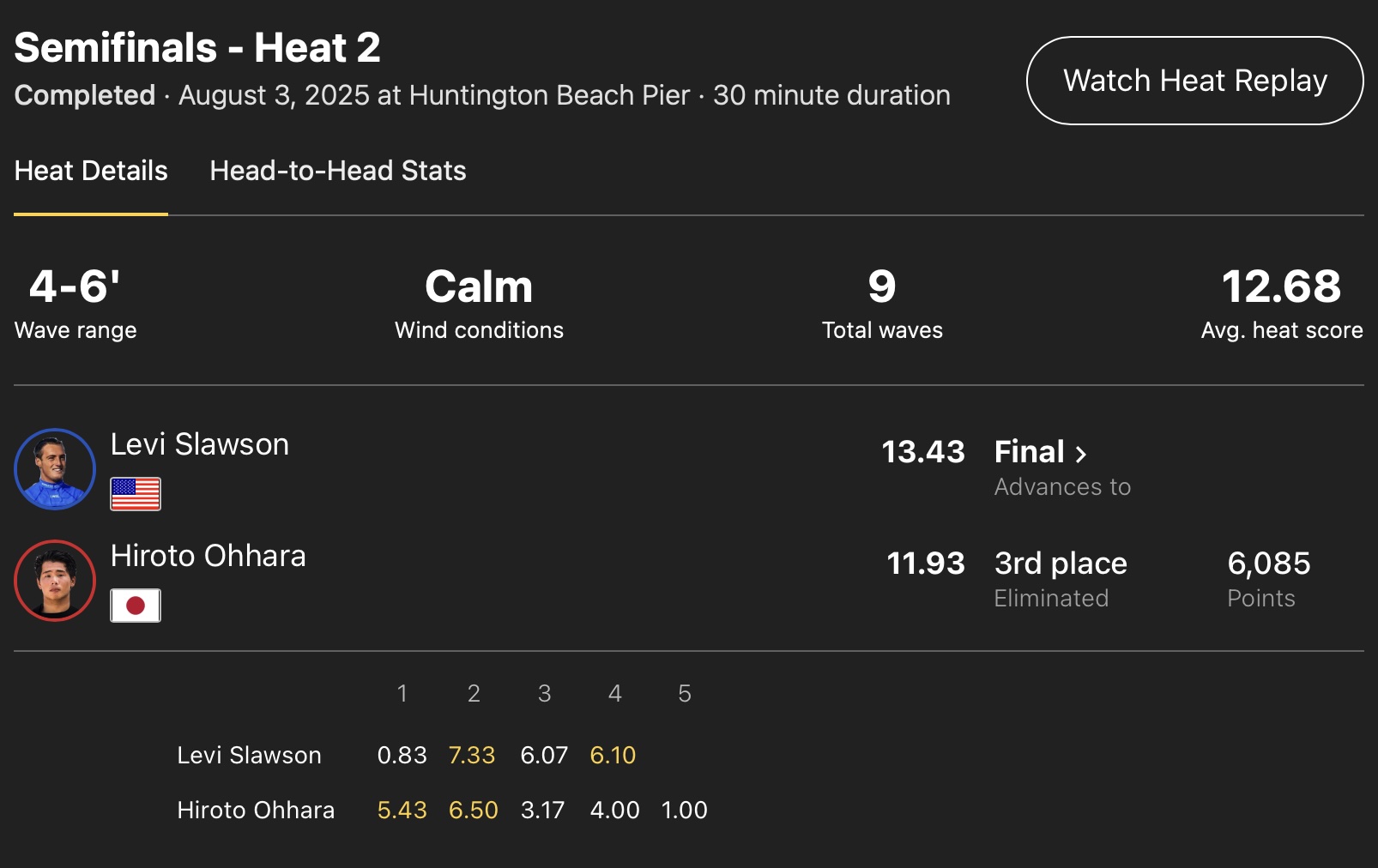This screenshot has width=1378, height=868.
Task: Open Hiroto Ohhara's profile photo
Action: [x=55, y=581]
